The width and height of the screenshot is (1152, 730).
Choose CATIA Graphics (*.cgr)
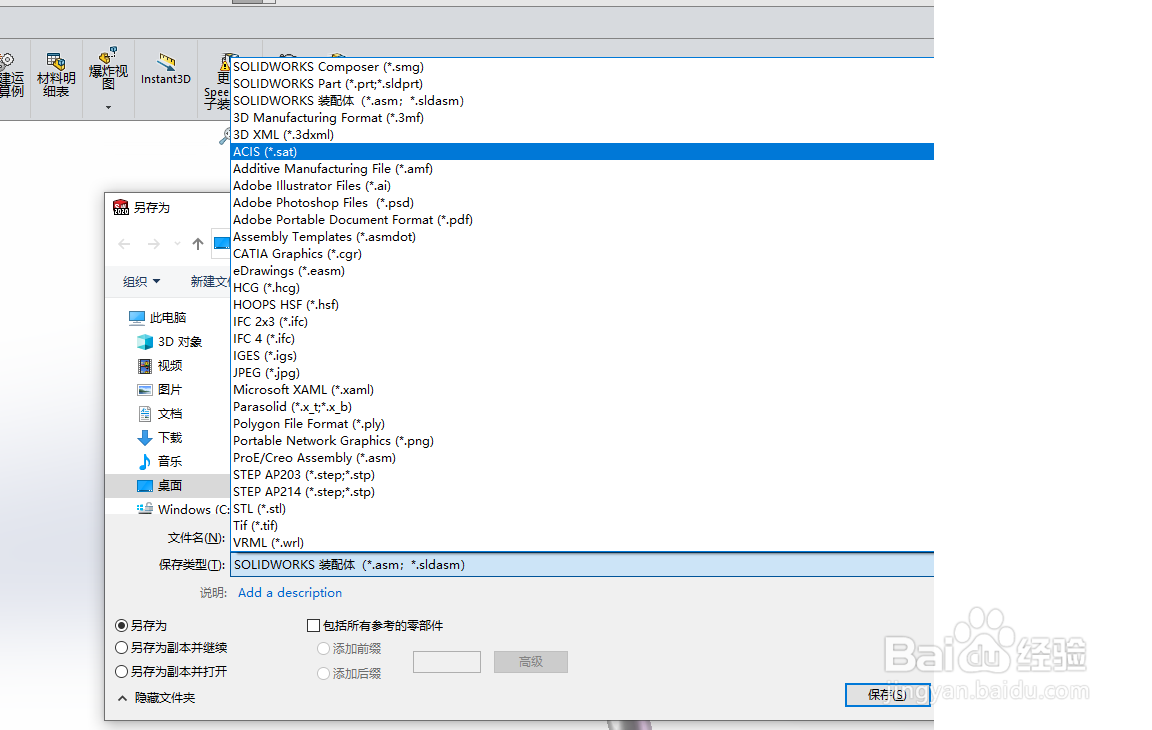click(582, 253)
